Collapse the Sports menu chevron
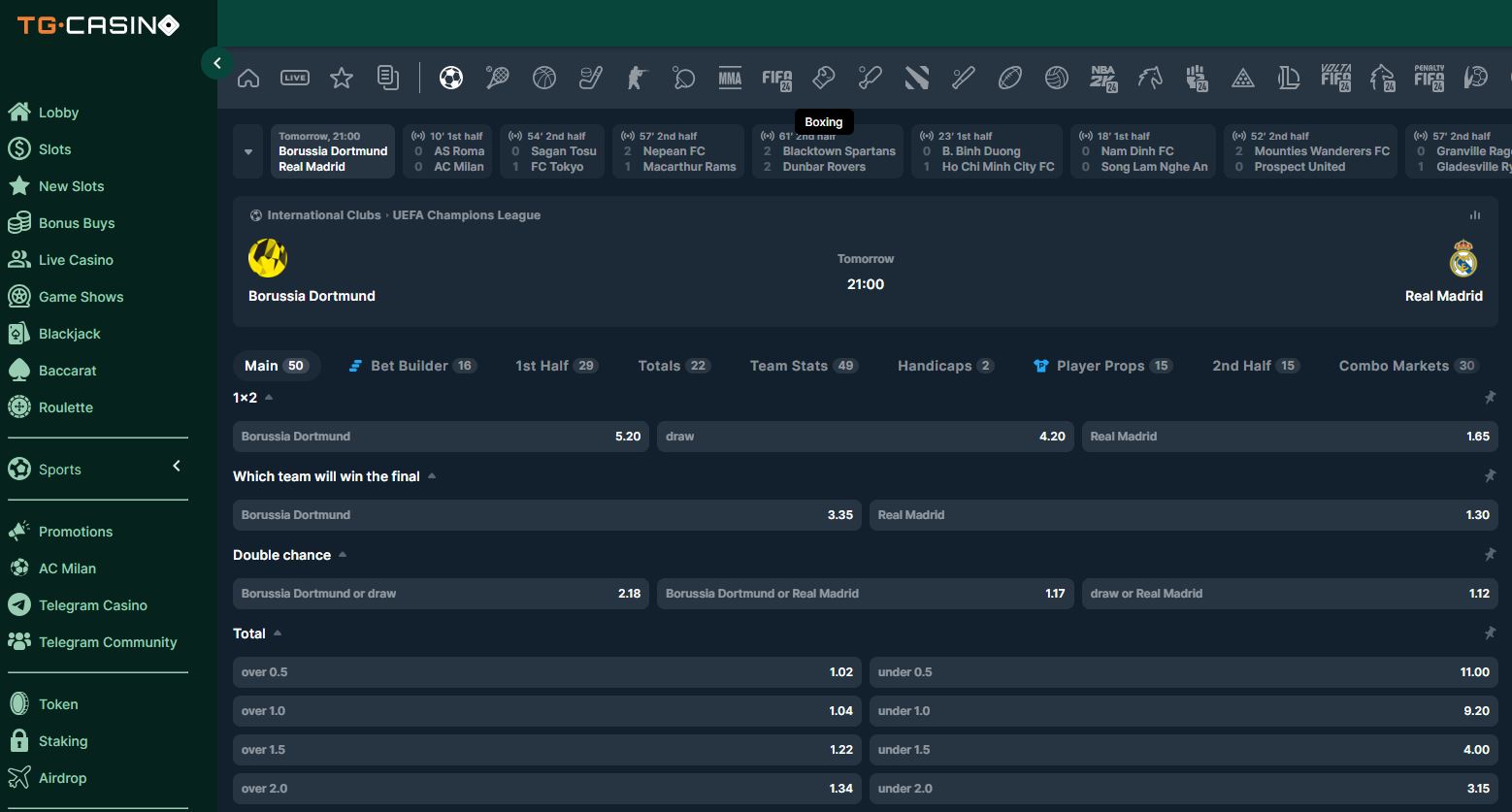Screen dimensions: 1512x812 [x=177, y=467]
